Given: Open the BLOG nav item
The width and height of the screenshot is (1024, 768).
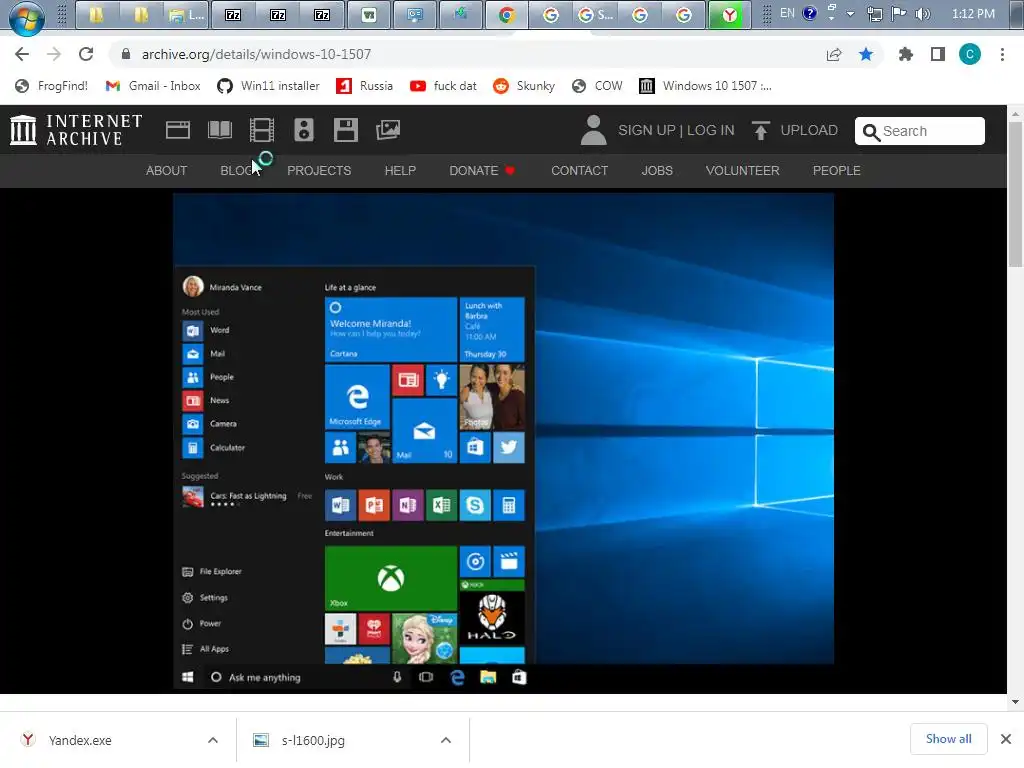Looking at the screenshot, I should coord(240,170).
